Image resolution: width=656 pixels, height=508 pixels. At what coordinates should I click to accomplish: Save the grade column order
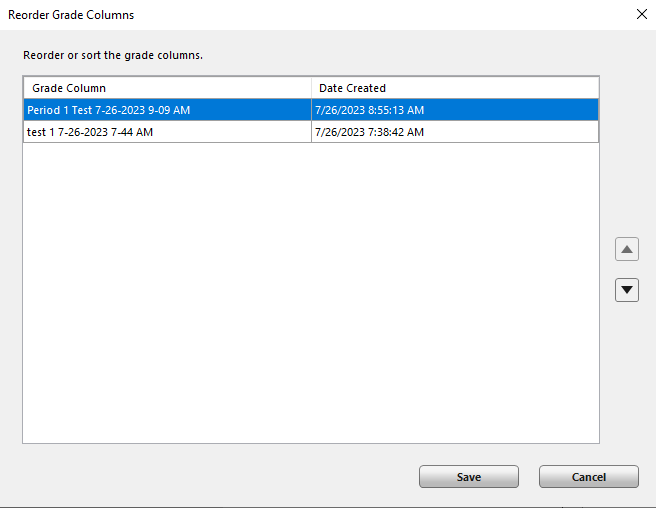(469, 477)
